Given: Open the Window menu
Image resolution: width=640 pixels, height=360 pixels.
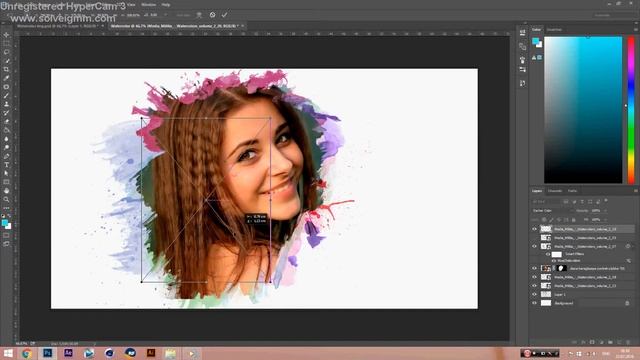Looking at the screenshot, I should click(x=148, y=4).
